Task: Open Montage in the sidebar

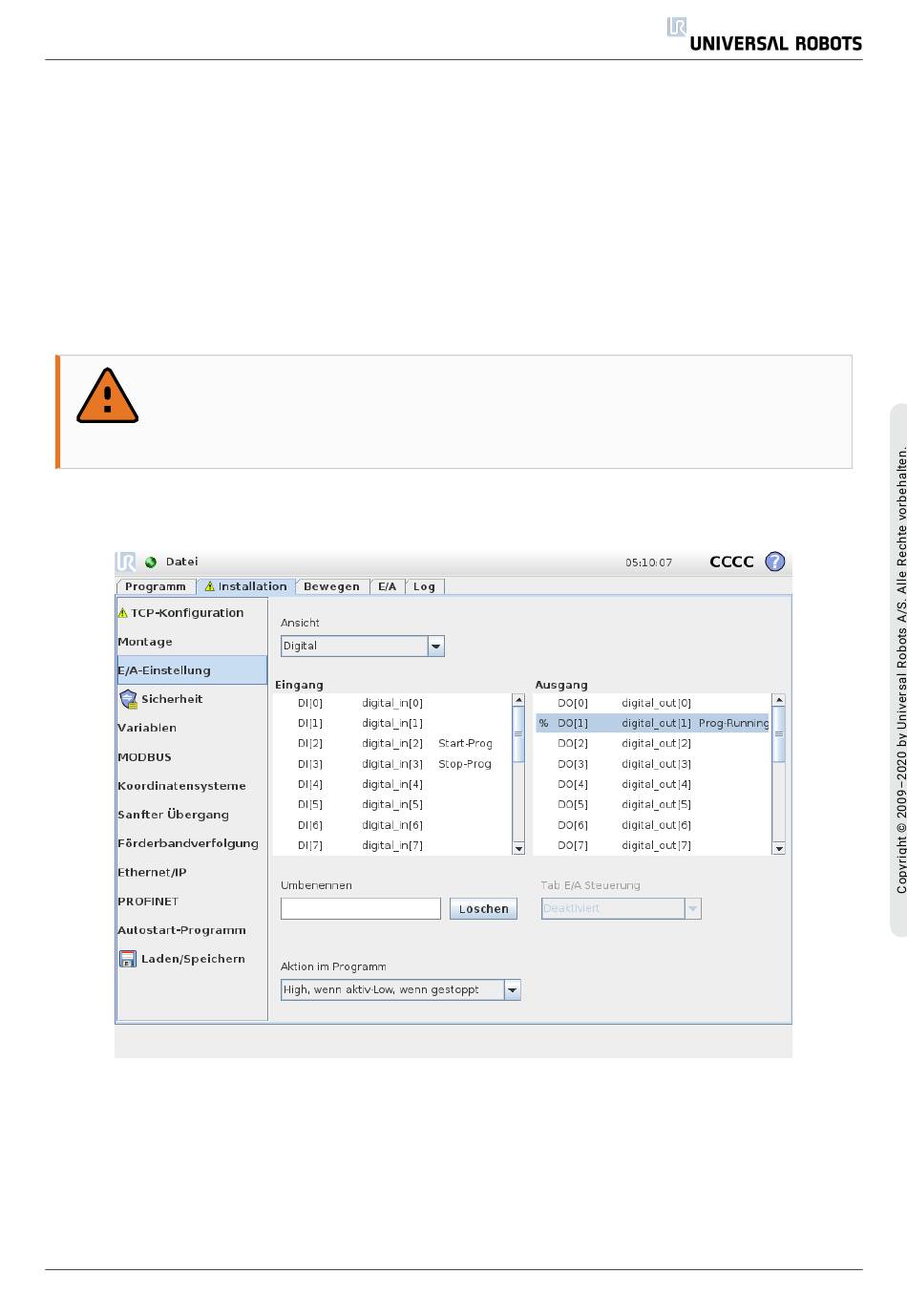Action: coord(192,642)
